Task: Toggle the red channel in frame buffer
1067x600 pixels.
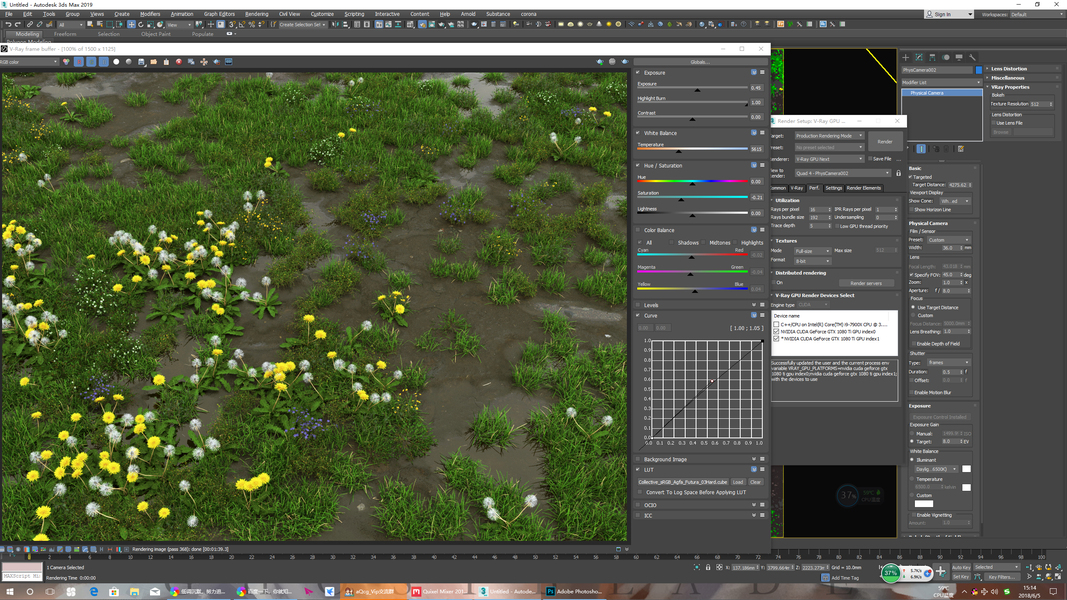Action: click(x=79, y=62)
